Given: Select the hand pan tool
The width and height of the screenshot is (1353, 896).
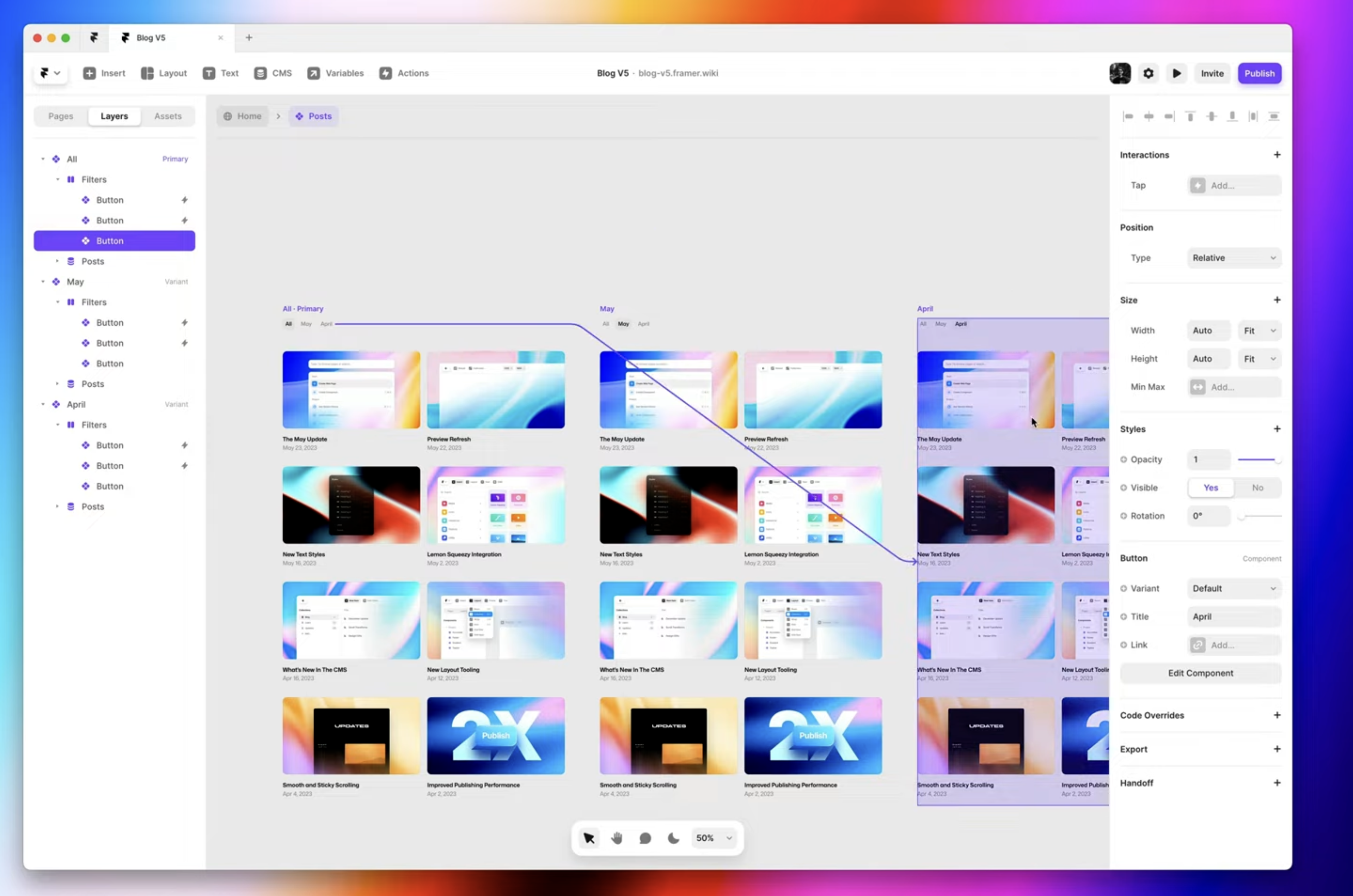Looking at the screenshot, I should pos(617,838).
